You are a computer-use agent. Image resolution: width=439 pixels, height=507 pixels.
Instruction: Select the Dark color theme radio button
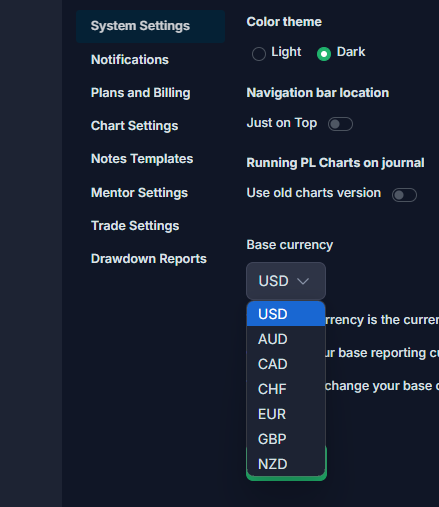point(324,54)
